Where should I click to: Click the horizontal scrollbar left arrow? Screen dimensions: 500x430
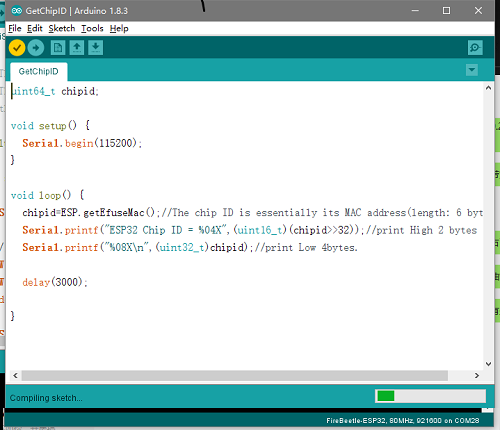tap(16, 375)
